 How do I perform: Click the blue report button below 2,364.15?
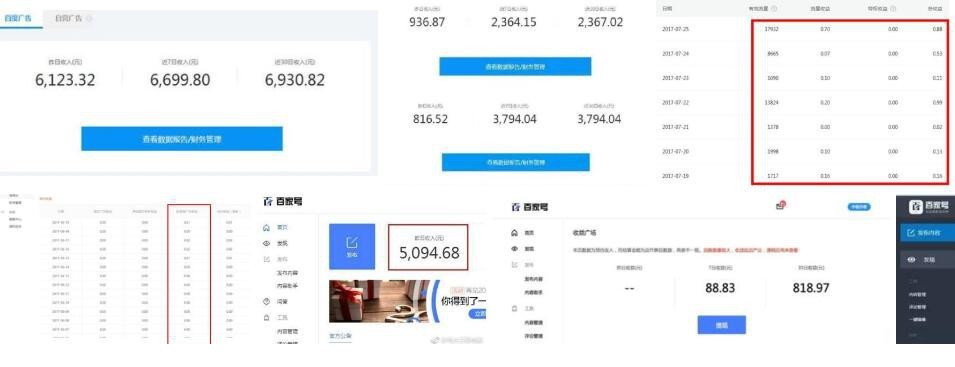point(515,66)
